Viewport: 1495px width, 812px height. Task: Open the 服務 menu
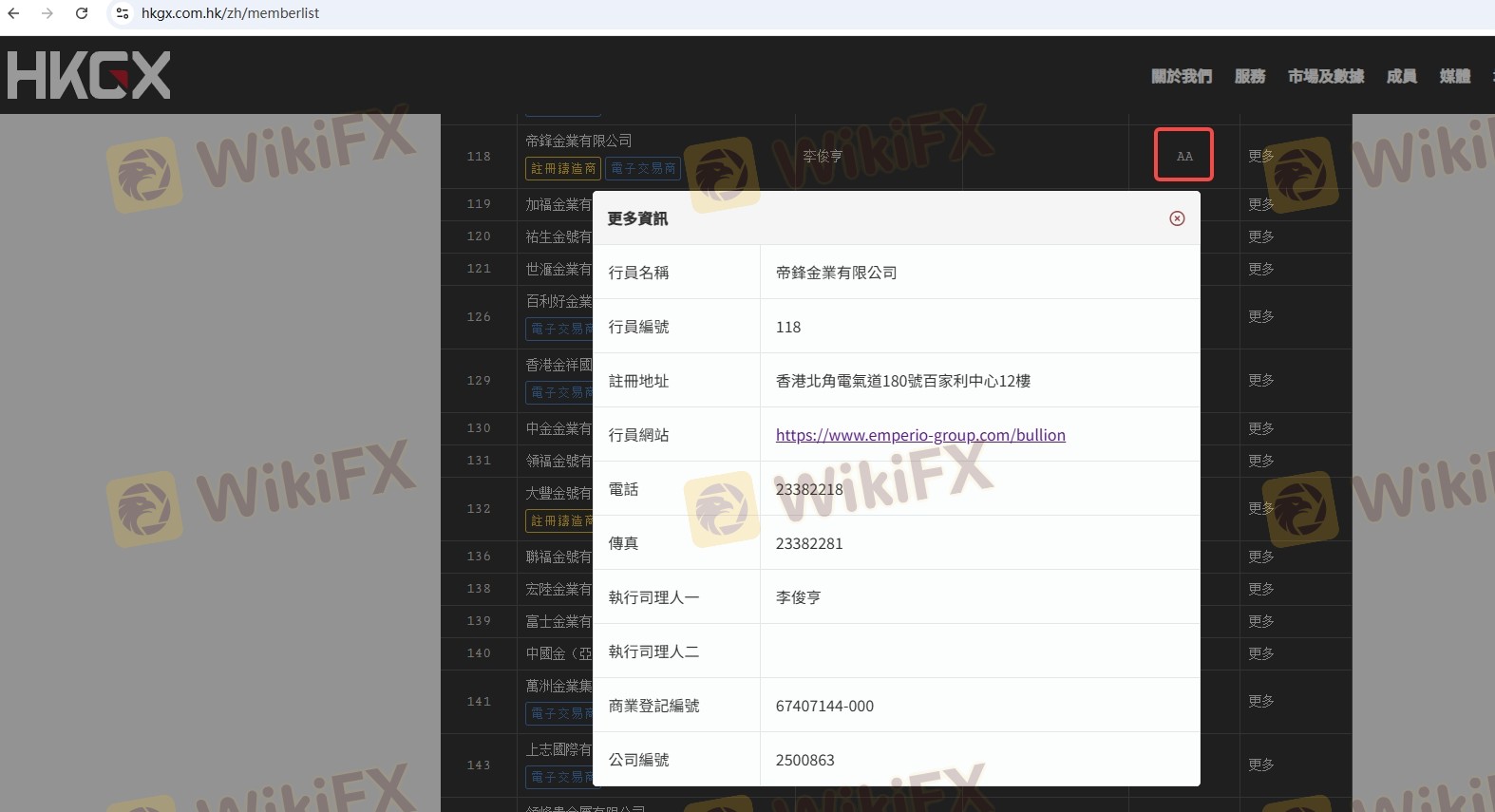[1249, 76]
